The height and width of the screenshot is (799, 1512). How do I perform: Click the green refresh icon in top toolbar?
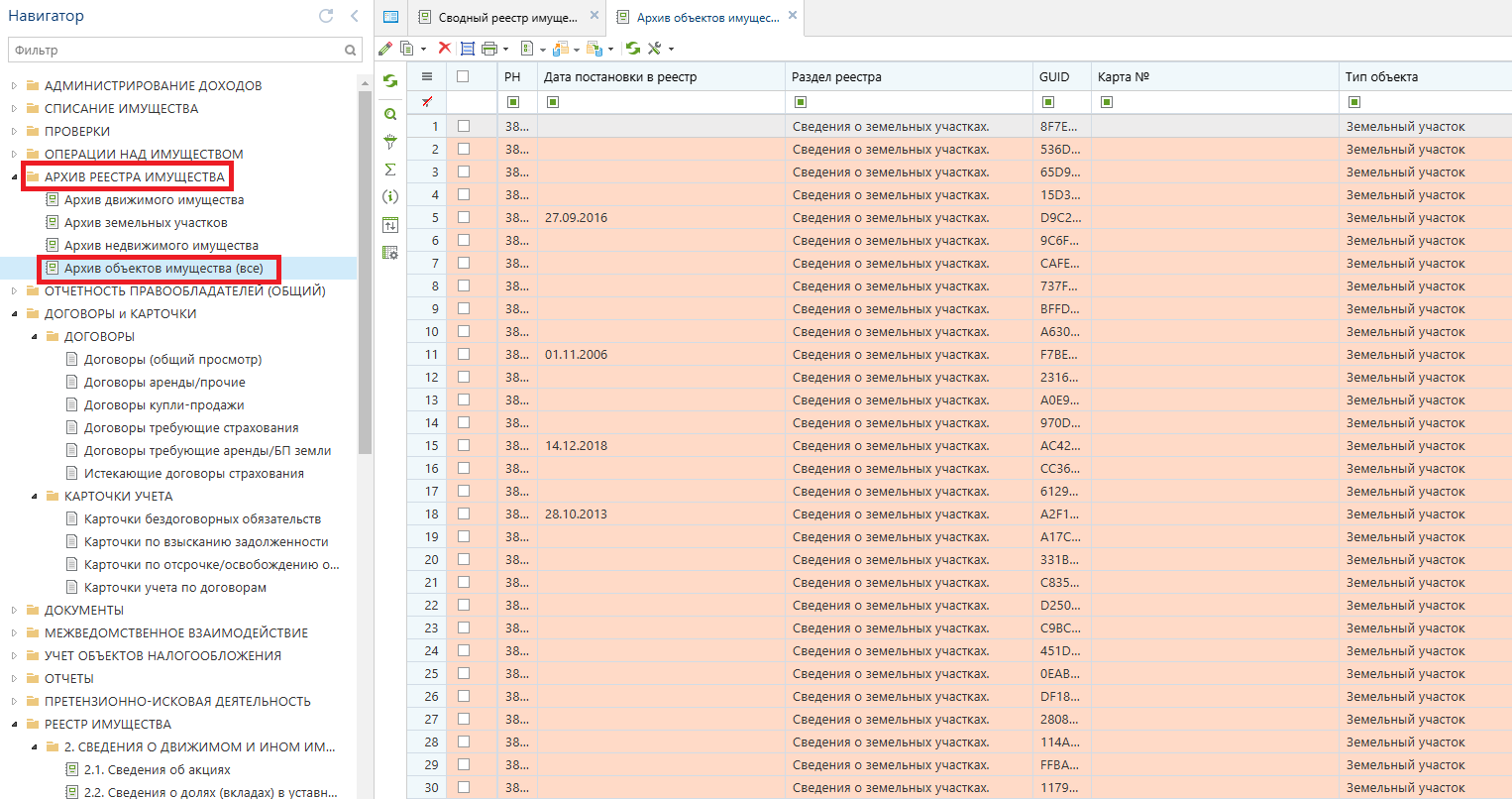point(633,48)
